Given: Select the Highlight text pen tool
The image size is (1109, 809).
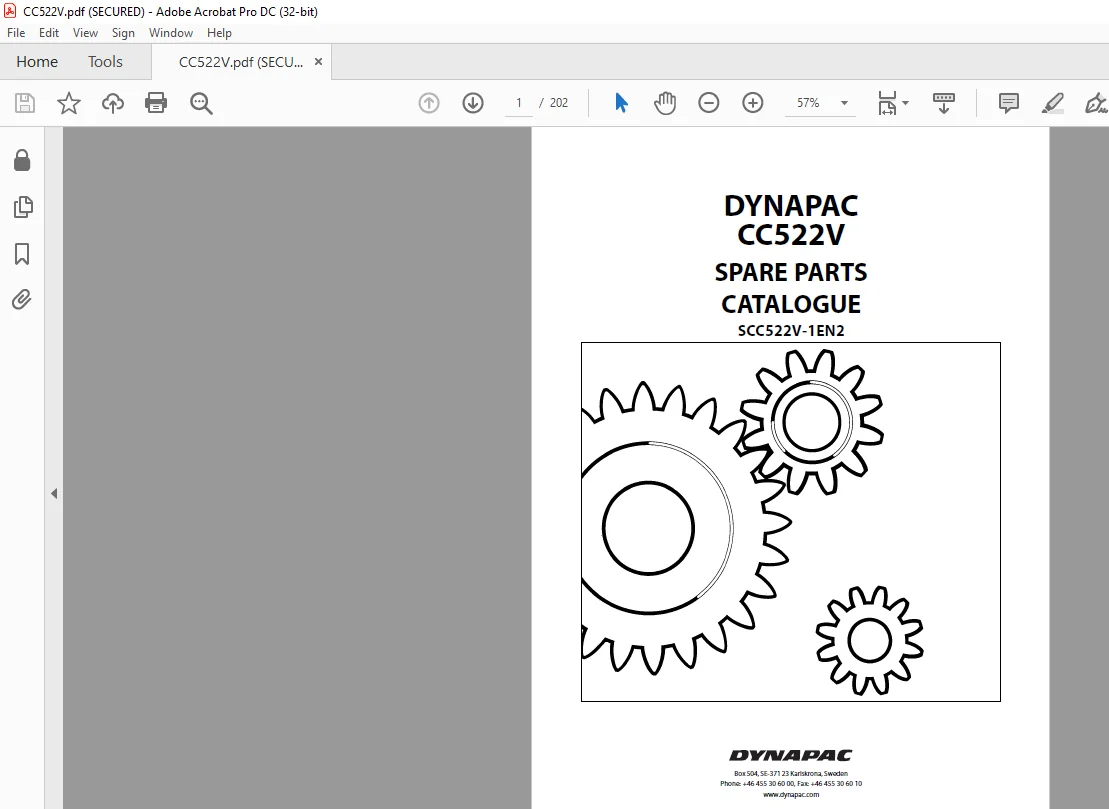Looking at the screenshot, I should coord(1052,103).
